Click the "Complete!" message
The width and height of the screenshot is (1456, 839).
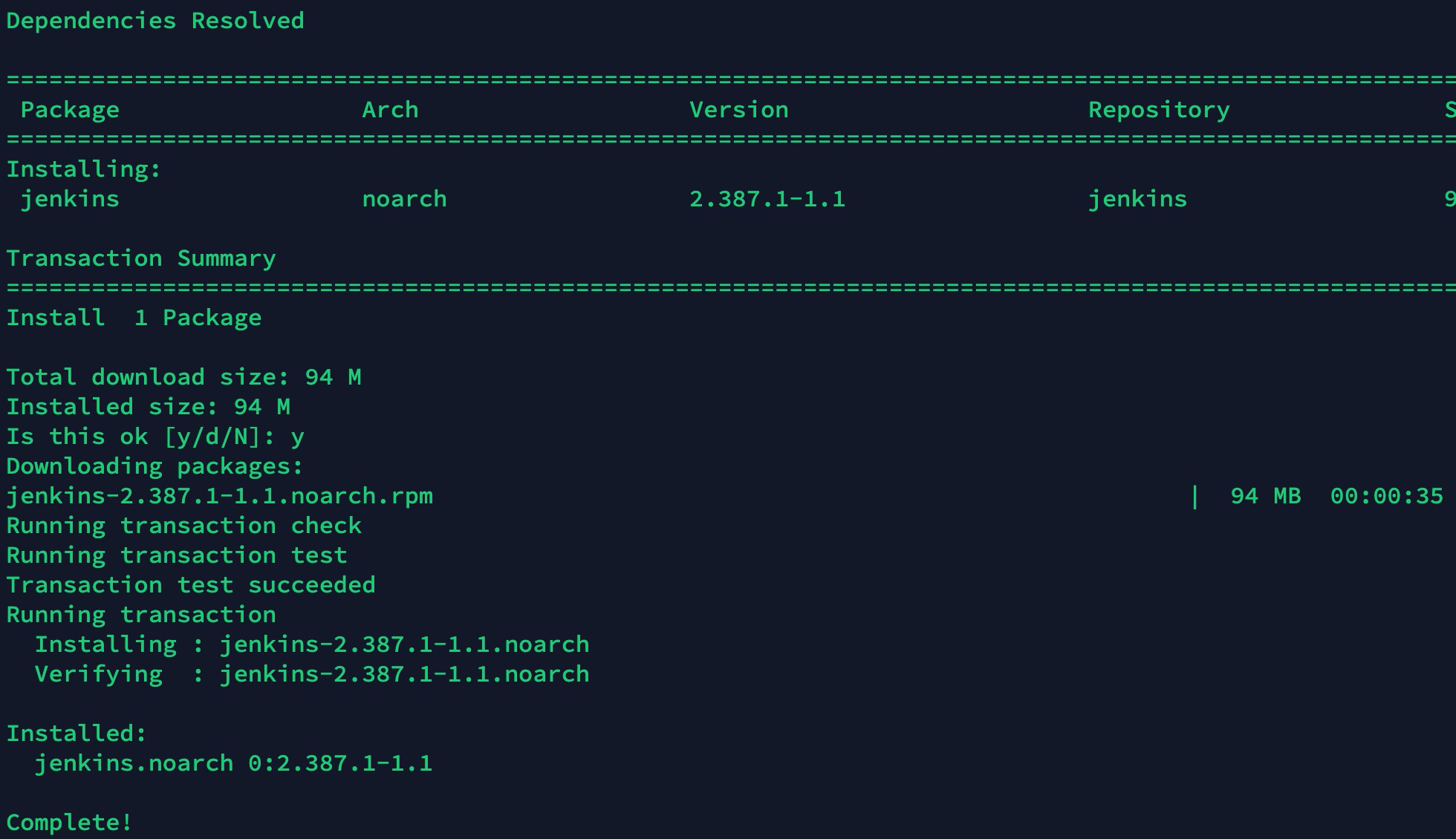click(69, 823)
